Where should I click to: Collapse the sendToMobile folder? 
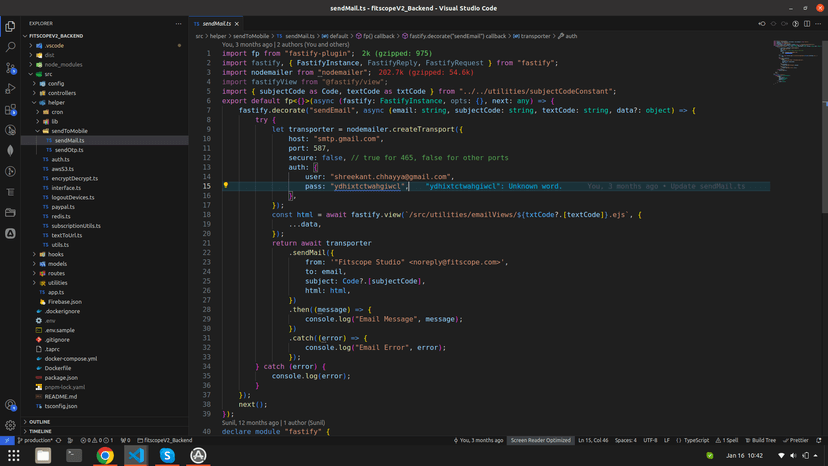pos(105,131)
